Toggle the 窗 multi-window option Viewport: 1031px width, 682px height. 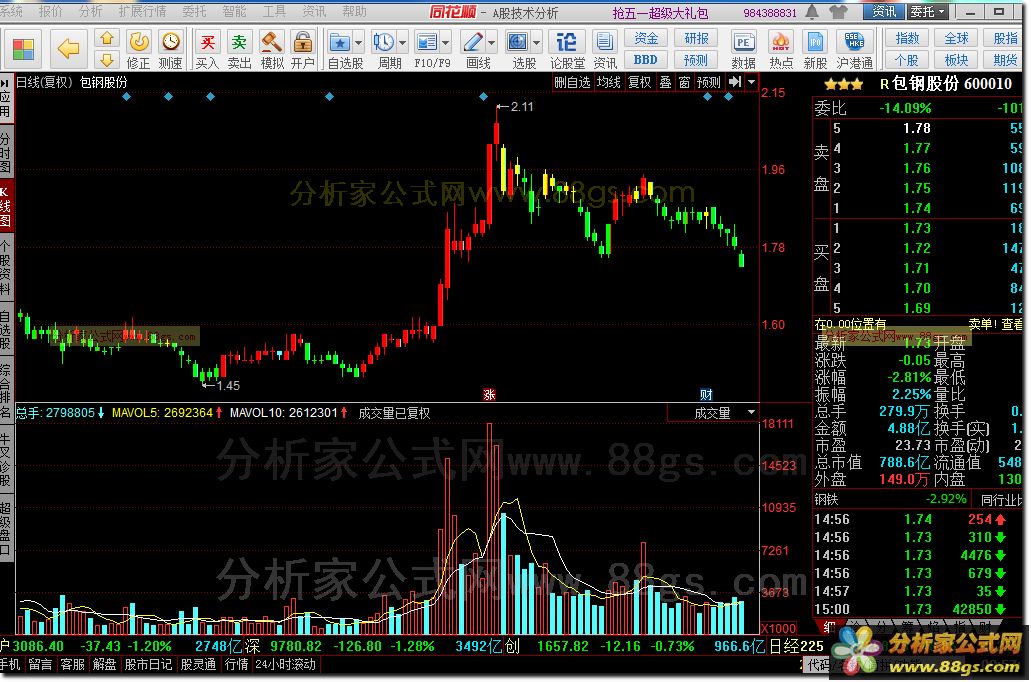pyautogui.click(x=684, y=82)
